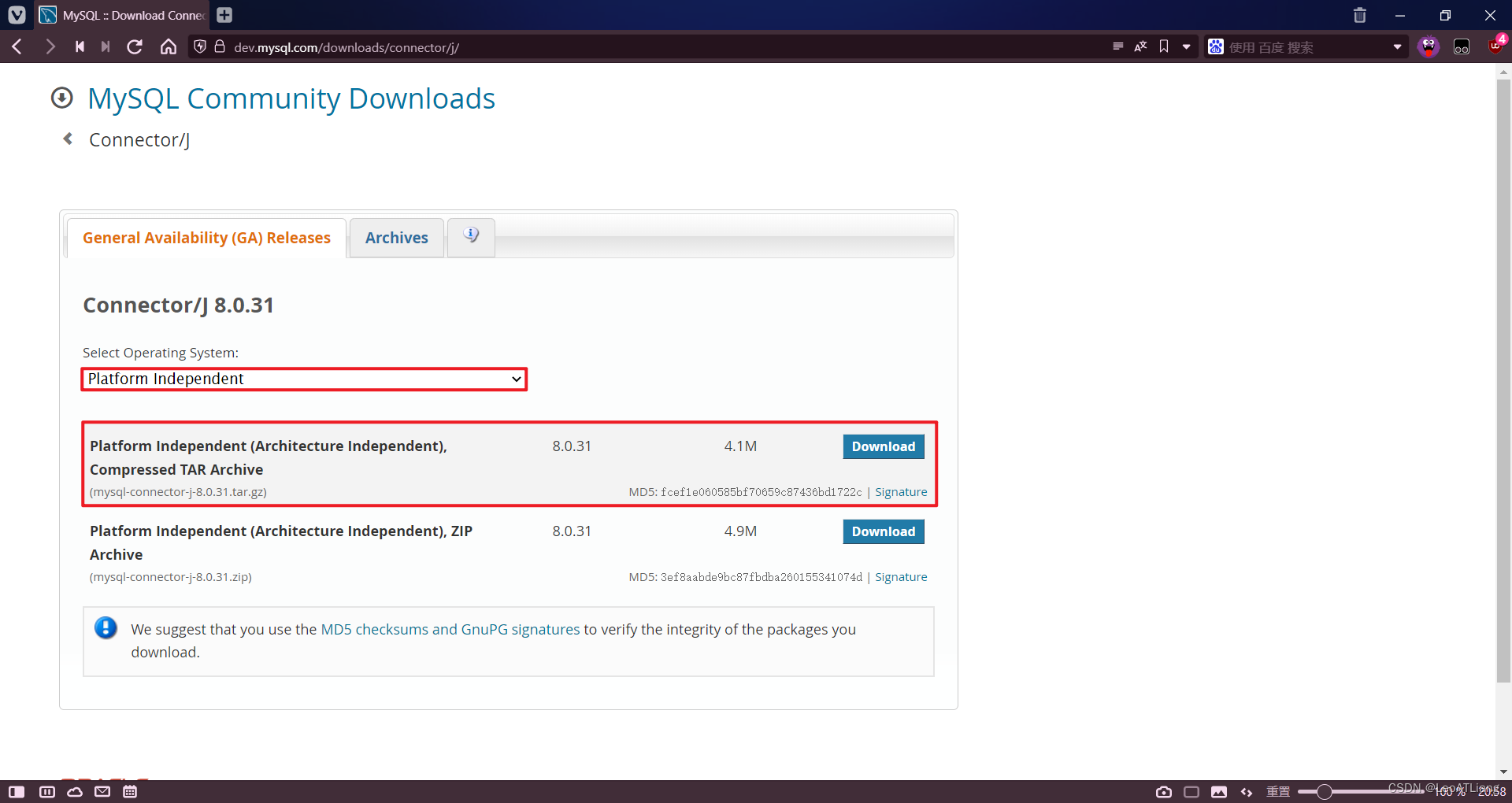
Task: Open the uBlock Origin extension
Action: pos(1495,46)
